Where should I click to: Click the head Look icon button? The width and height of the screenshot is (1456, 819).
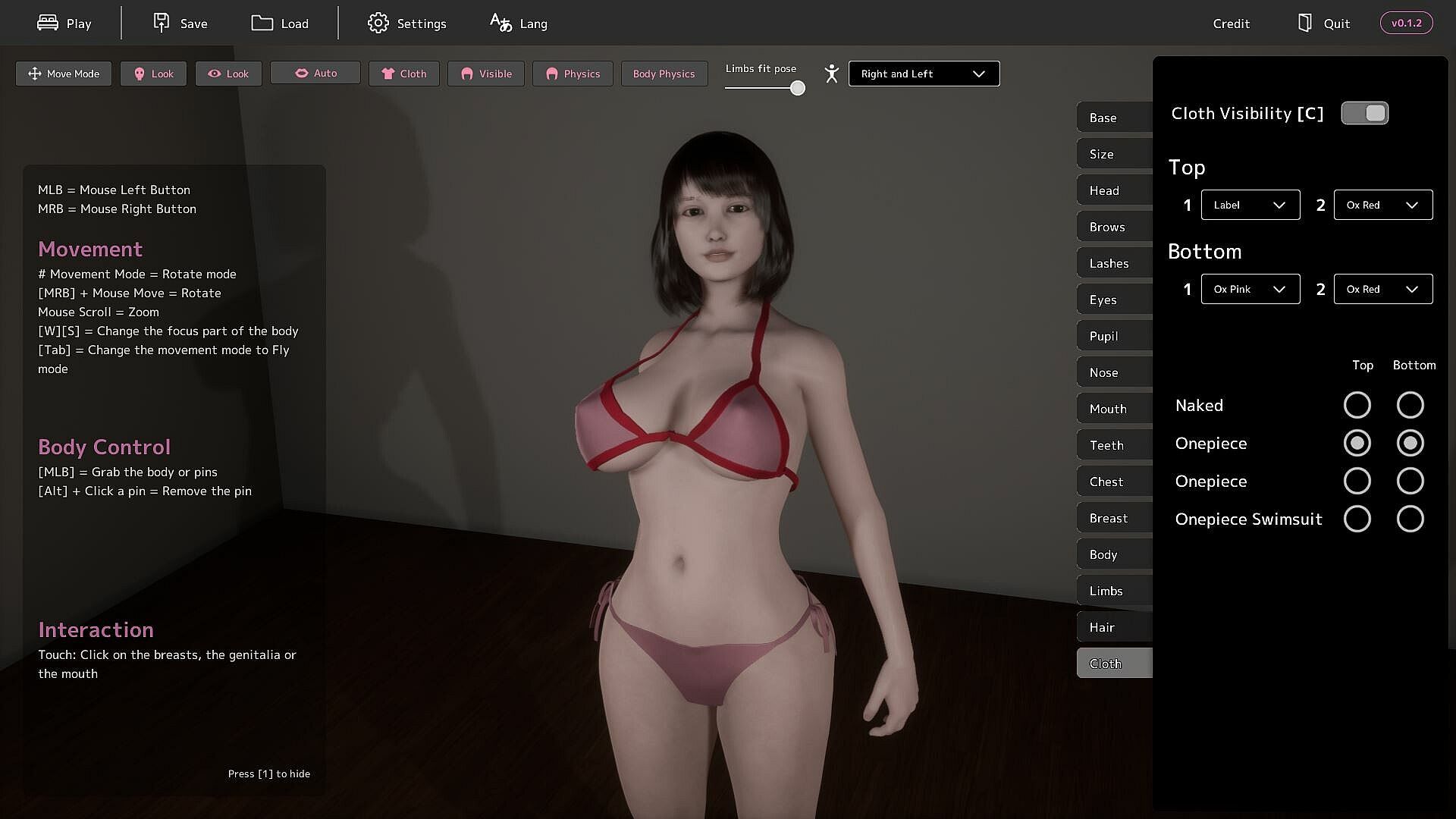click(140, 74)
